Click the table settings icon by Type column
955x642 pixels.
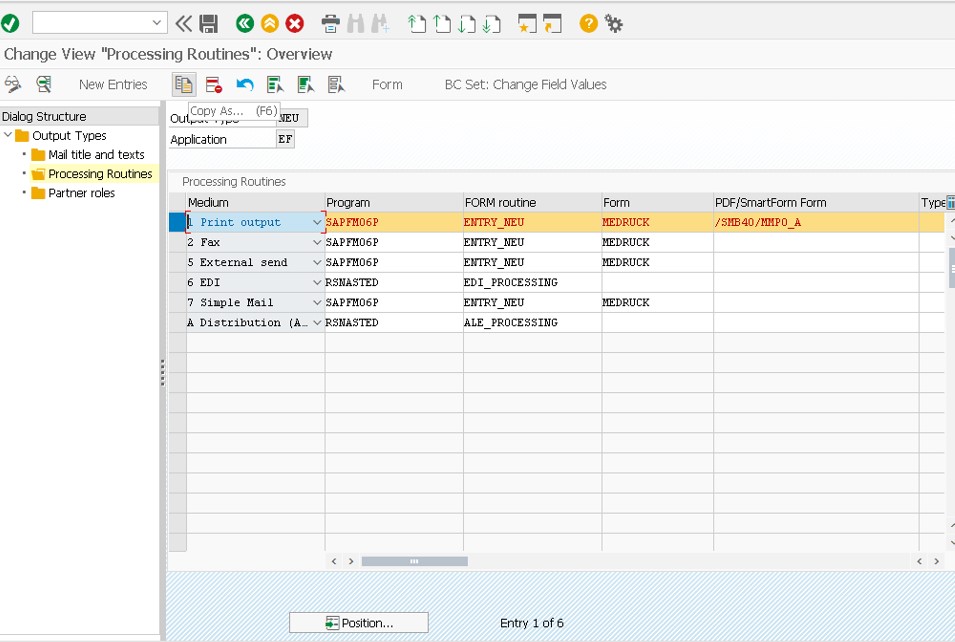coord(950,202)
